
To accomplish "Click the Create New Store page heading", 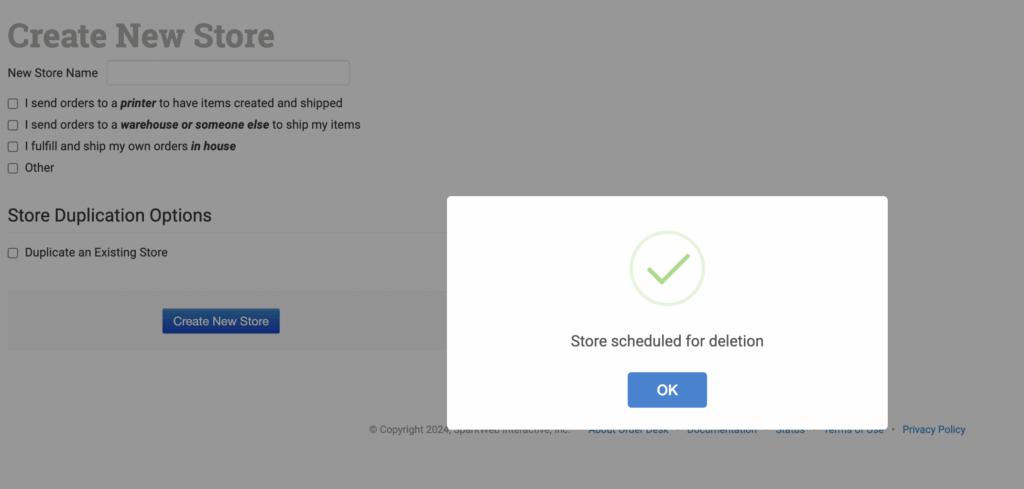I will (x=141, y=36).
